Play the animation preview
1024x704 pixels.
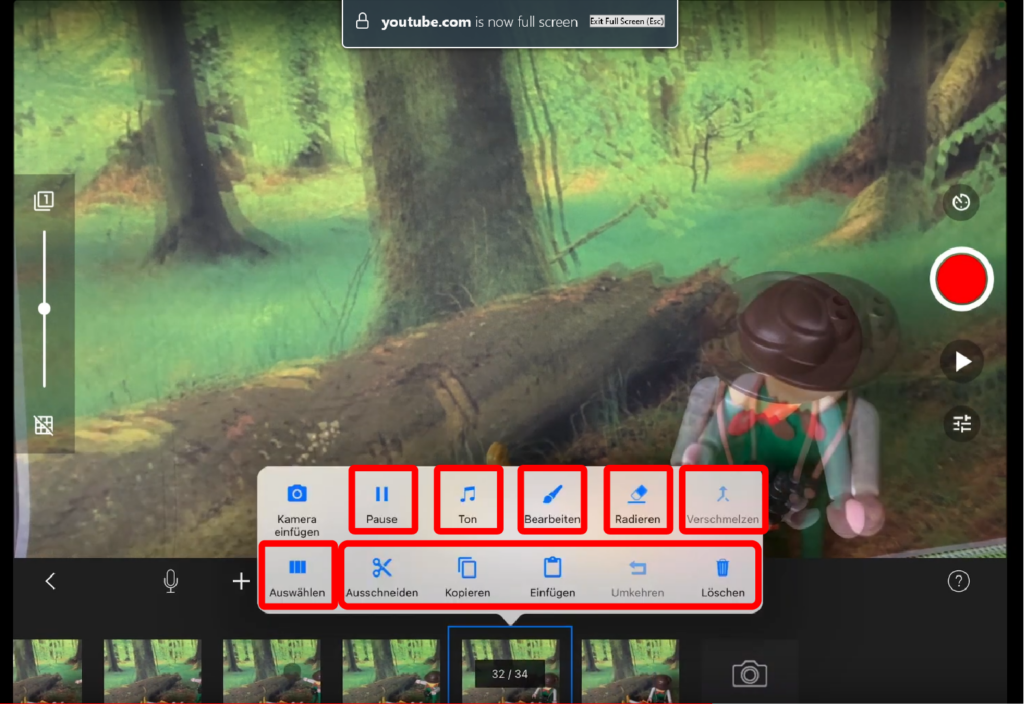pos(962,362)
